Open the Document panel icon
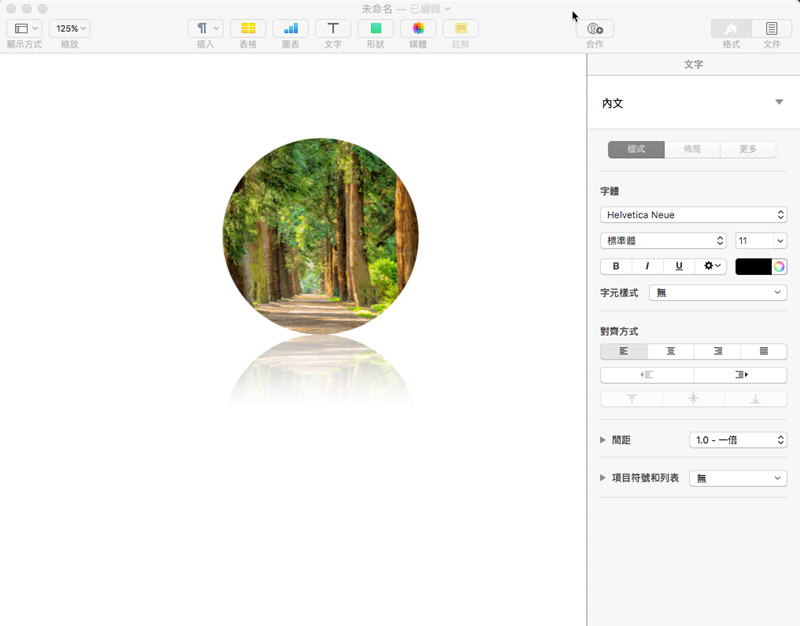This screenshot has height=626, width=800. click(771, 29)
